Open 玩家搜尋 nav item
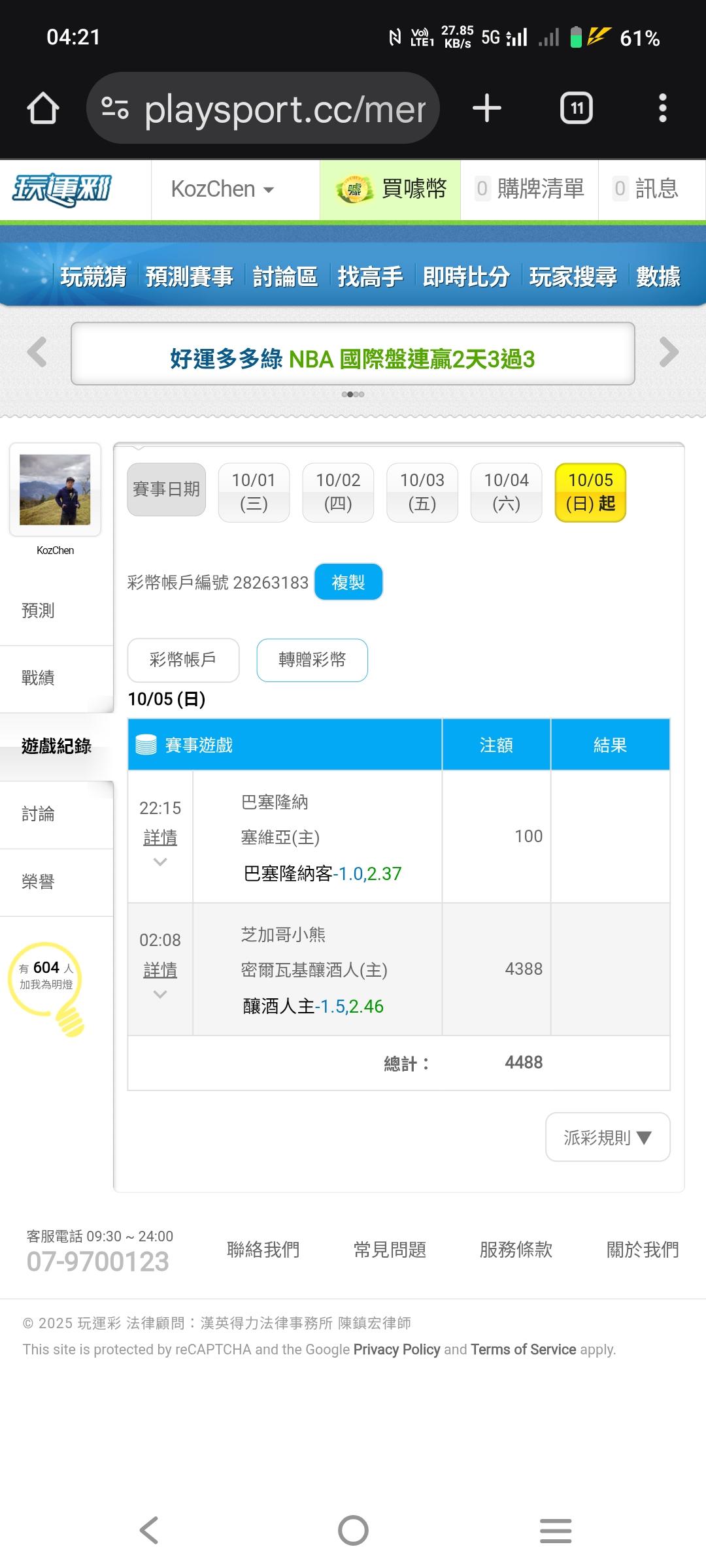 [x=573, y=276]
